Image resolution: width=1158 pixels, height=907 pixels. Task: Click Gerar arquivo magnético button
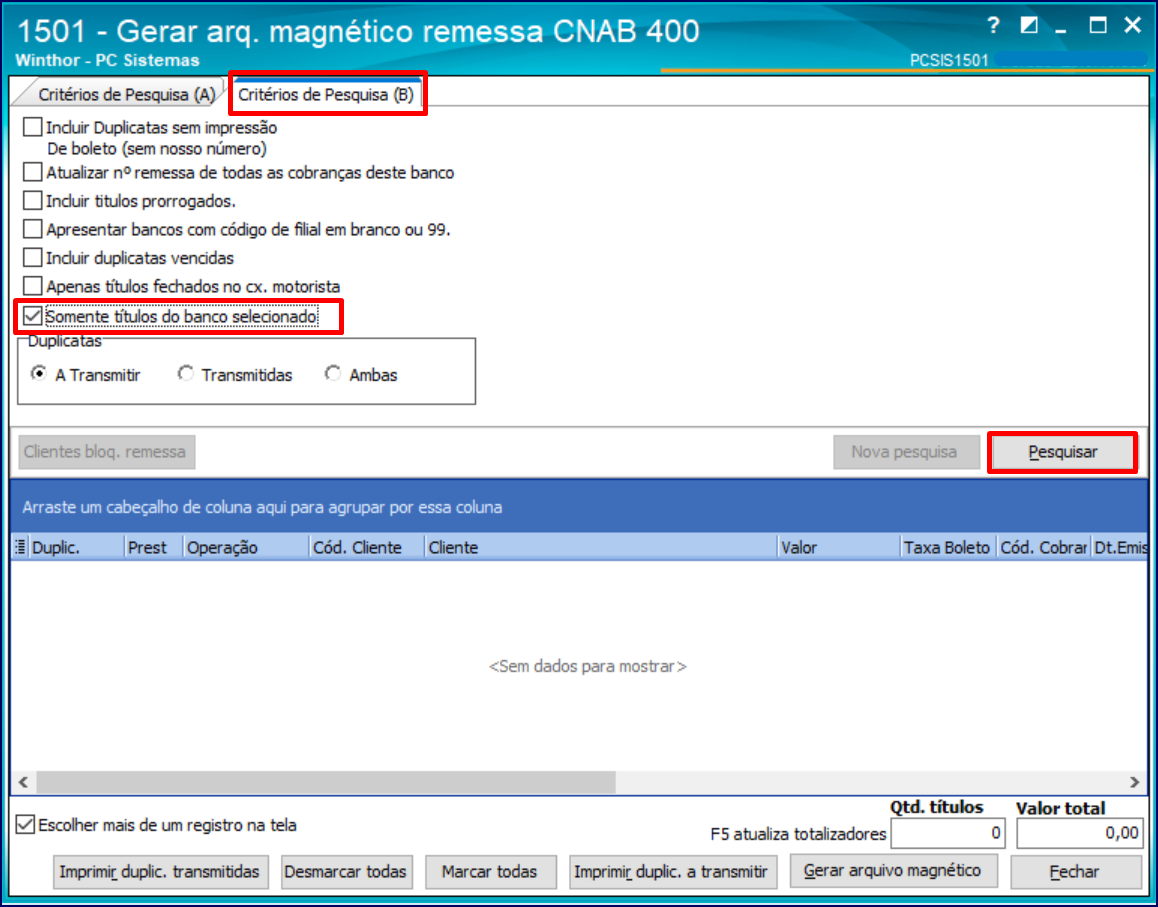pos(893,871)
